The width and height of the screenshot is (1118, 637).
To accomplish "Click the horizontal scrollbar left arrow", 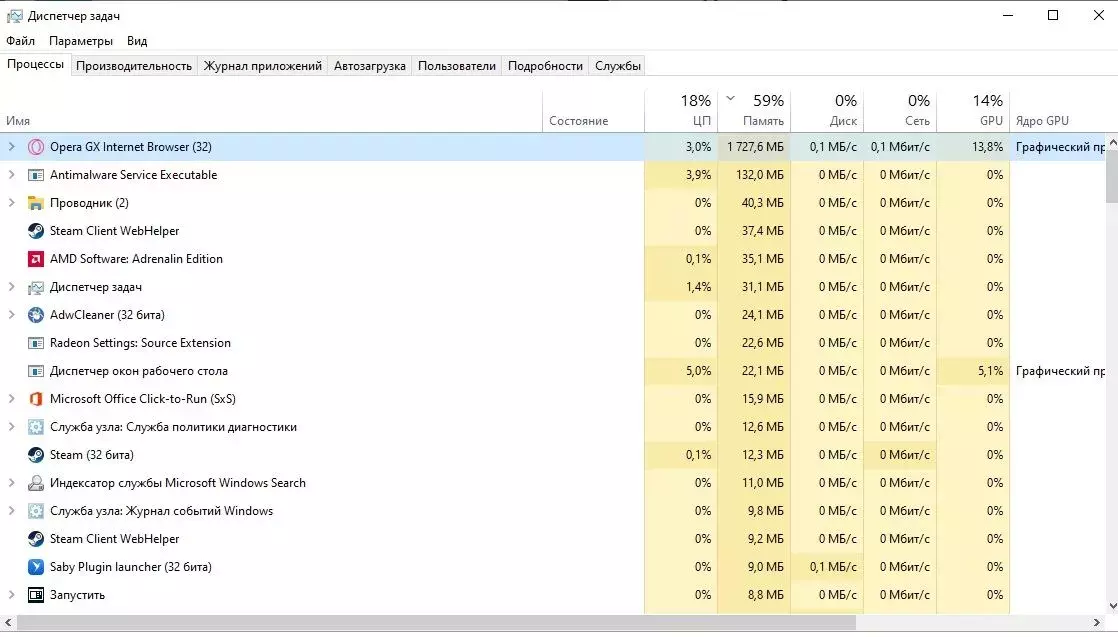I will (x=7, y=623).
